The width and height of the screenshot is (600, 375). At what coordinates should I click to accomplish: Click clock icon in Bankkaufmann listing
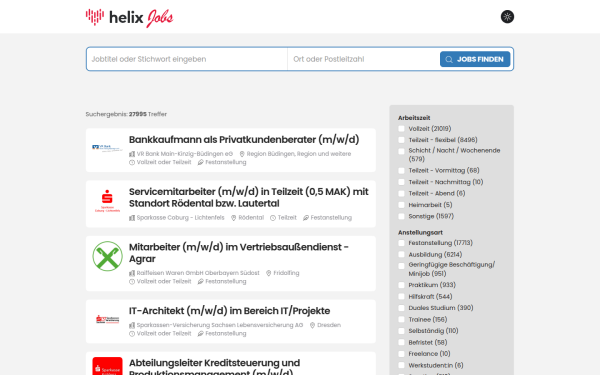(x=132, y=162)
